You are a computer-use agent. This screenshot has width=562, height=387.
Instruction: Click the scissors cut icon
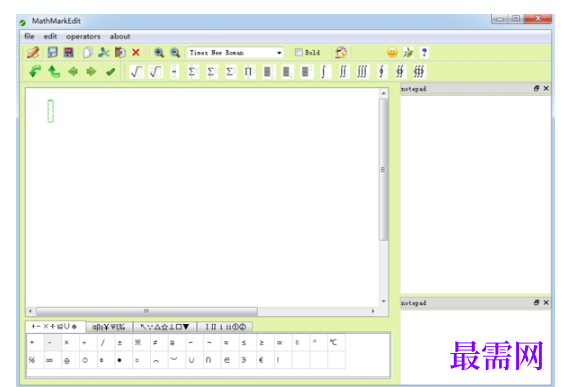104,52
